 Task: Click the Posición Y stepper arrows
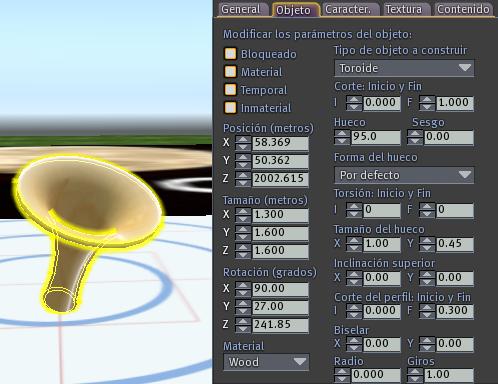(x=243, y=161)
